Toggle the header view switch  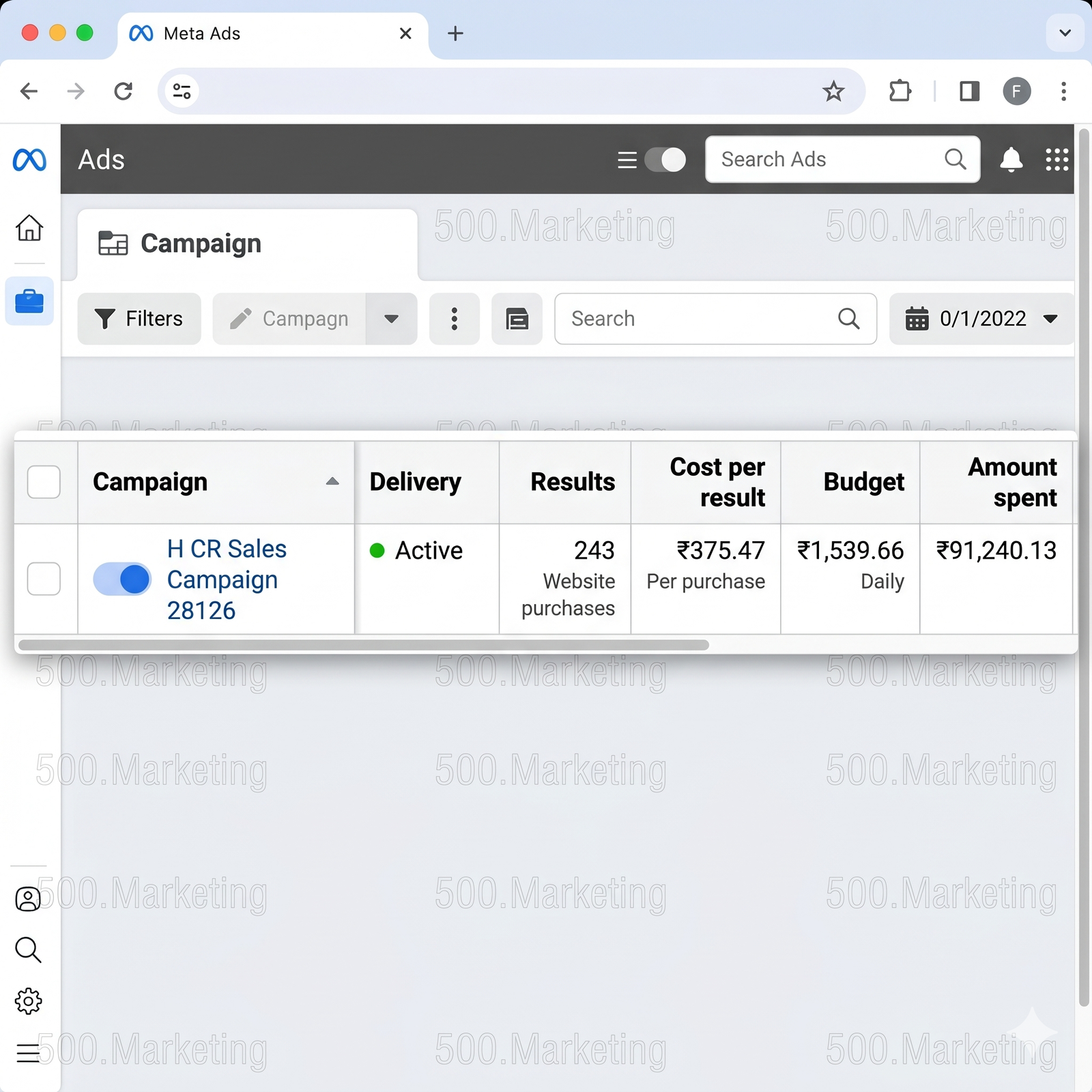click(x=665, y=160)
